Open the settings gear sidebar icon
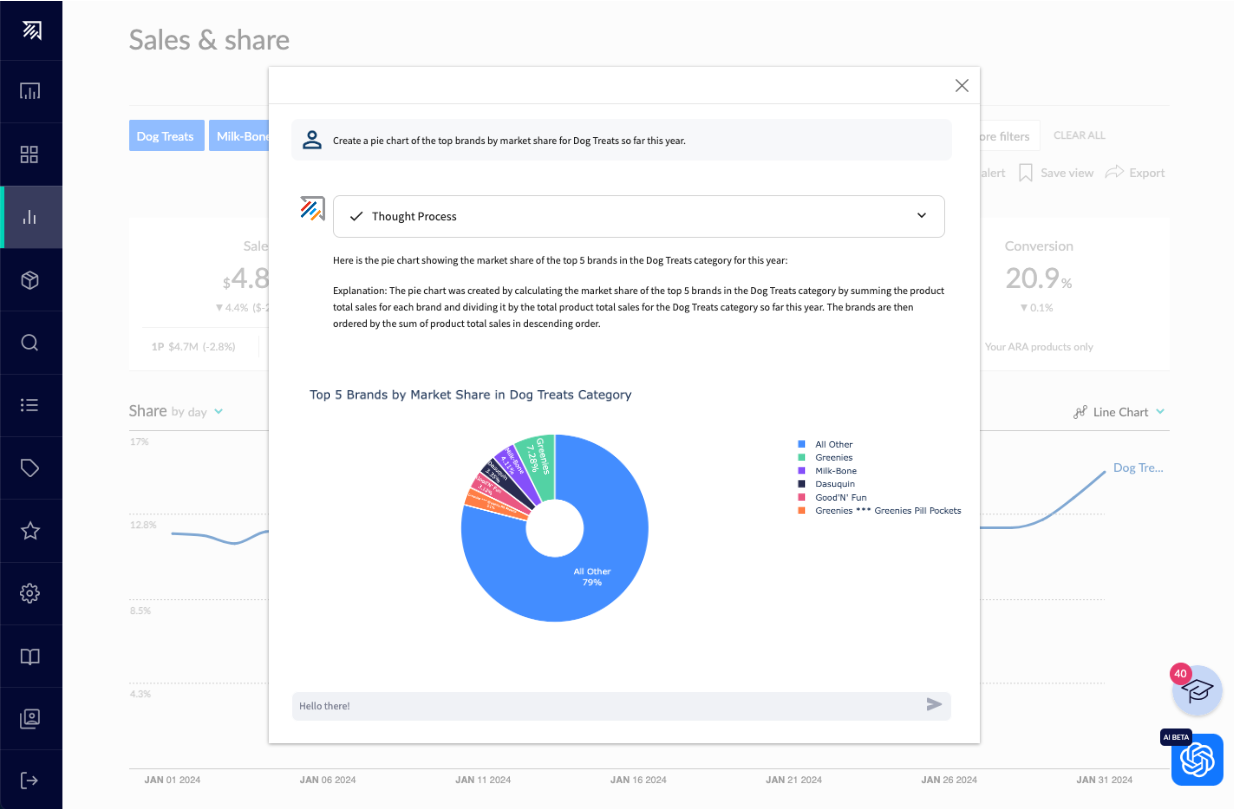The width and height of the screenshot is (1234, 809). click(30, 593)
